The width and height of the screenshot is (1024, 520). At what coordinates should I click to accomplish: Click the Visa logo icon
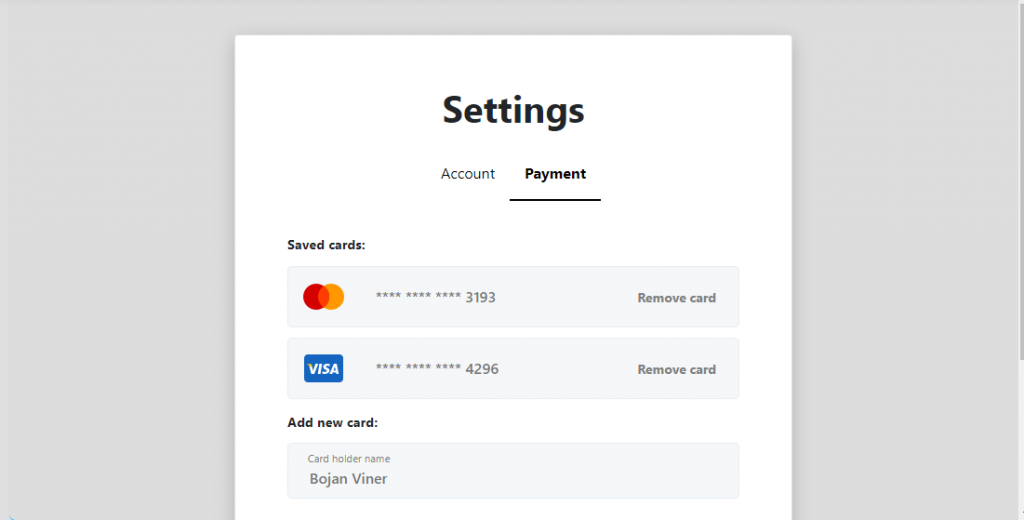[323, 368]
